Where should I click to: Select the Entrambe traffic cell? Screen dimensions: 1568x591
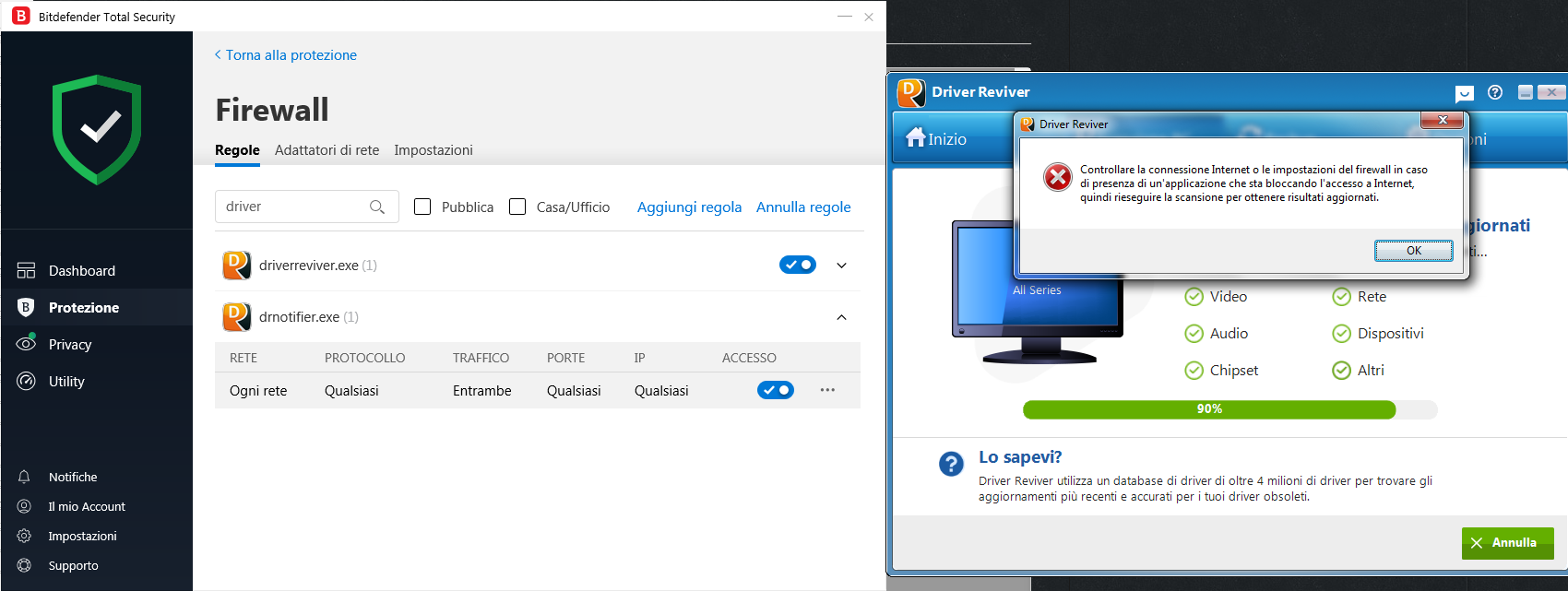click(481, 391)
